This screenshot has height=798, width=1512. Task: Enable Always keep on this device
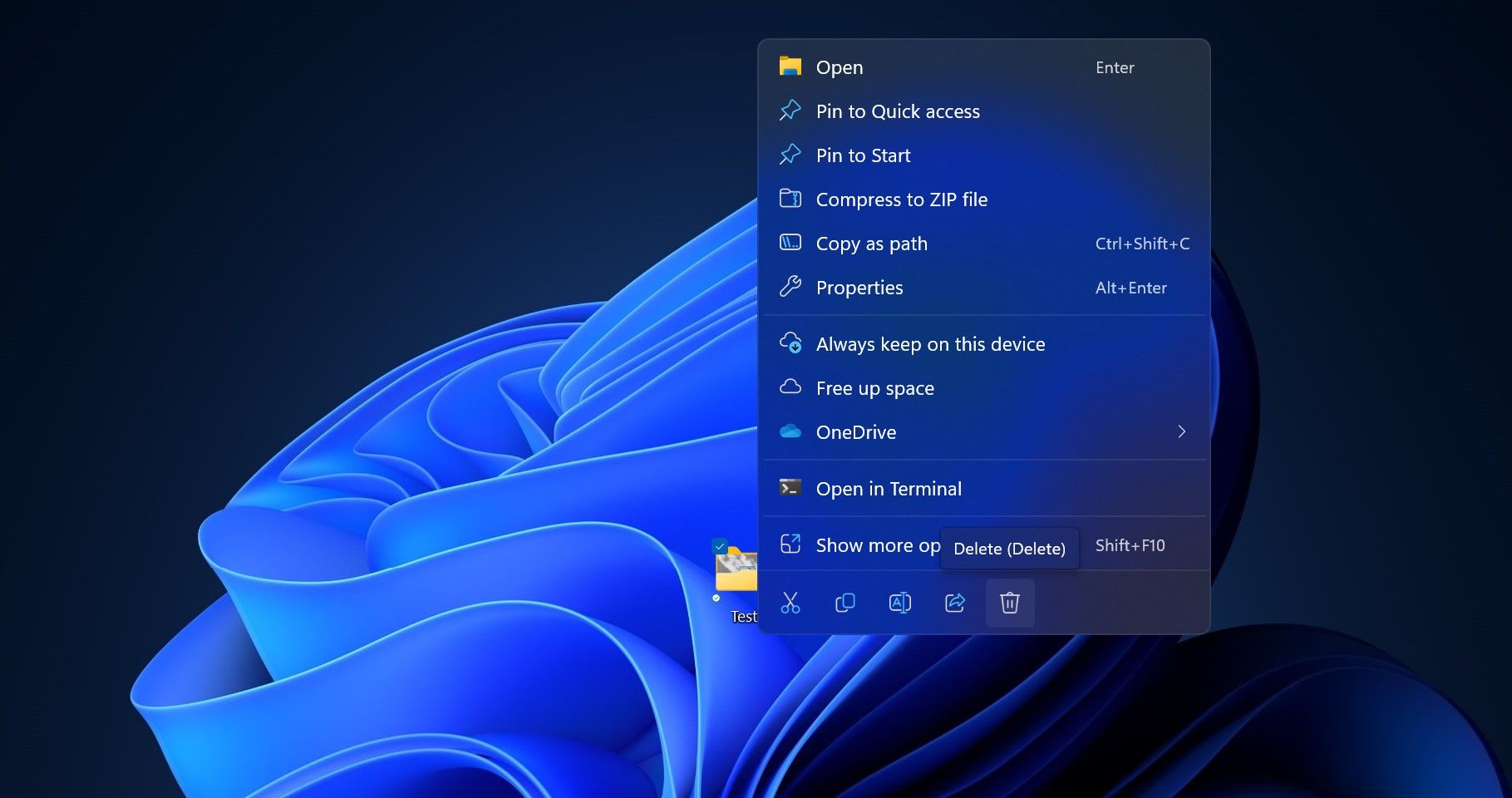(x=930, y=344)
